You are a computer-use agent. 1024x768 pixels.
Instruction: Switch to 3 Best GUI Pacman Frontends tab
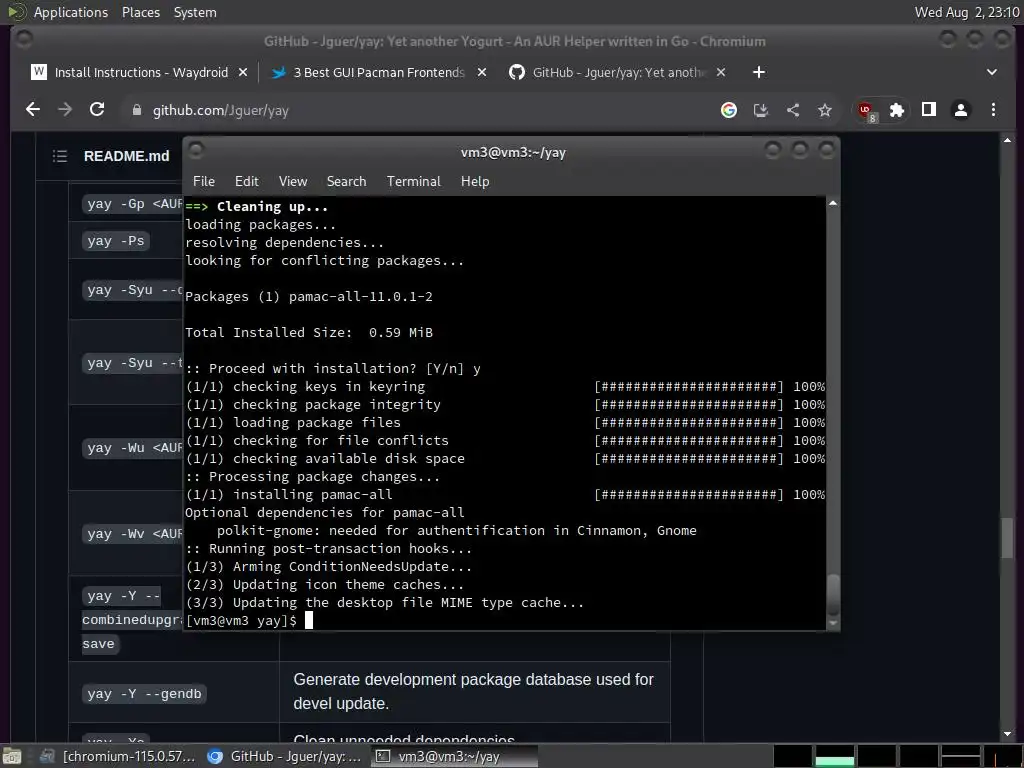[x=379, y=72]
